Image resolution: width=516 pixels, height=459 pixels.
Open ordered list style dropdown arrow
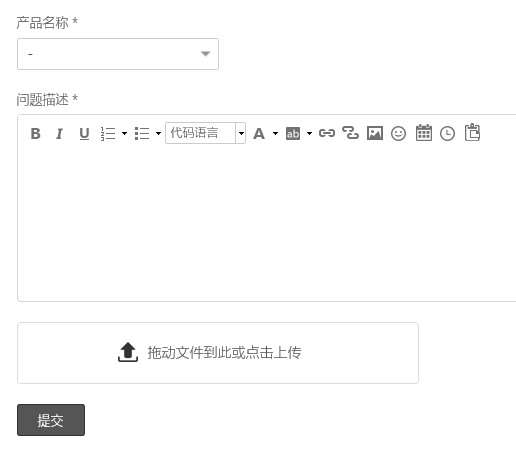pos(124,134)
